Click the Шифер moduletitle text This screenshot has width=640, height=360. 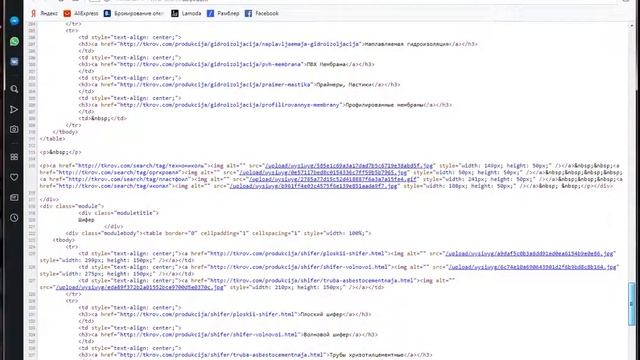[x=86, y=220]
